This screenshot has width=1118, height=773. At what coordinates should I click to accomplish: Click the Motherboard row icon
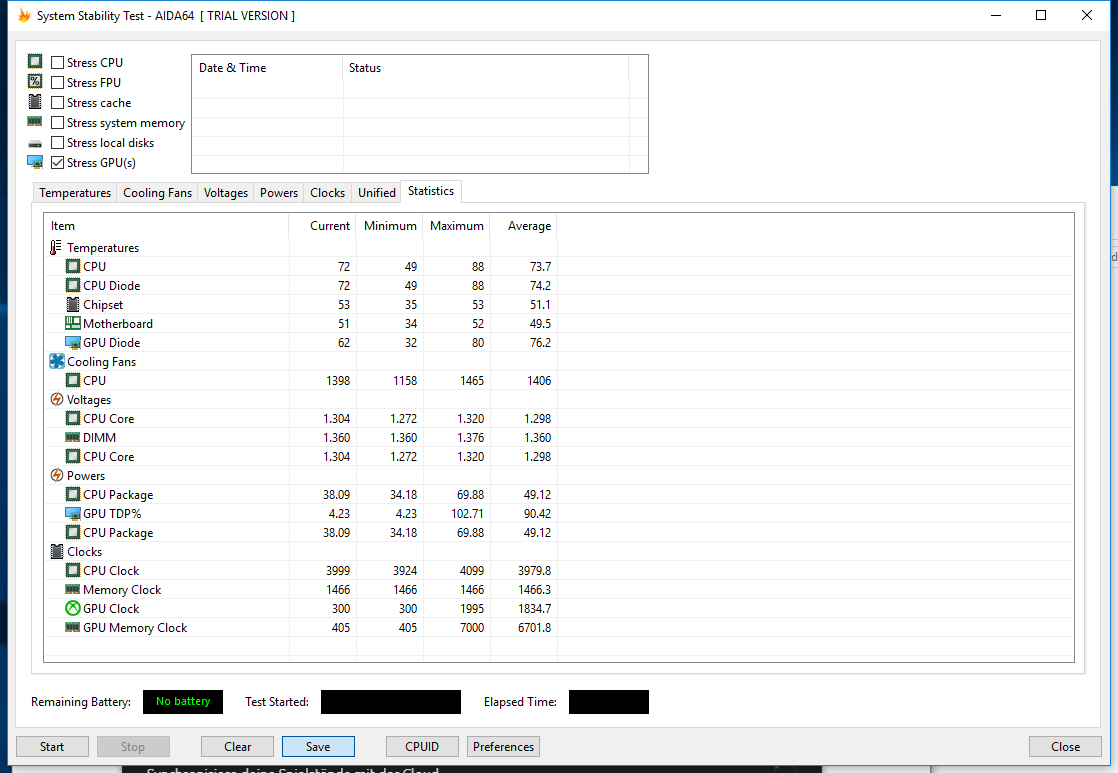73,323
